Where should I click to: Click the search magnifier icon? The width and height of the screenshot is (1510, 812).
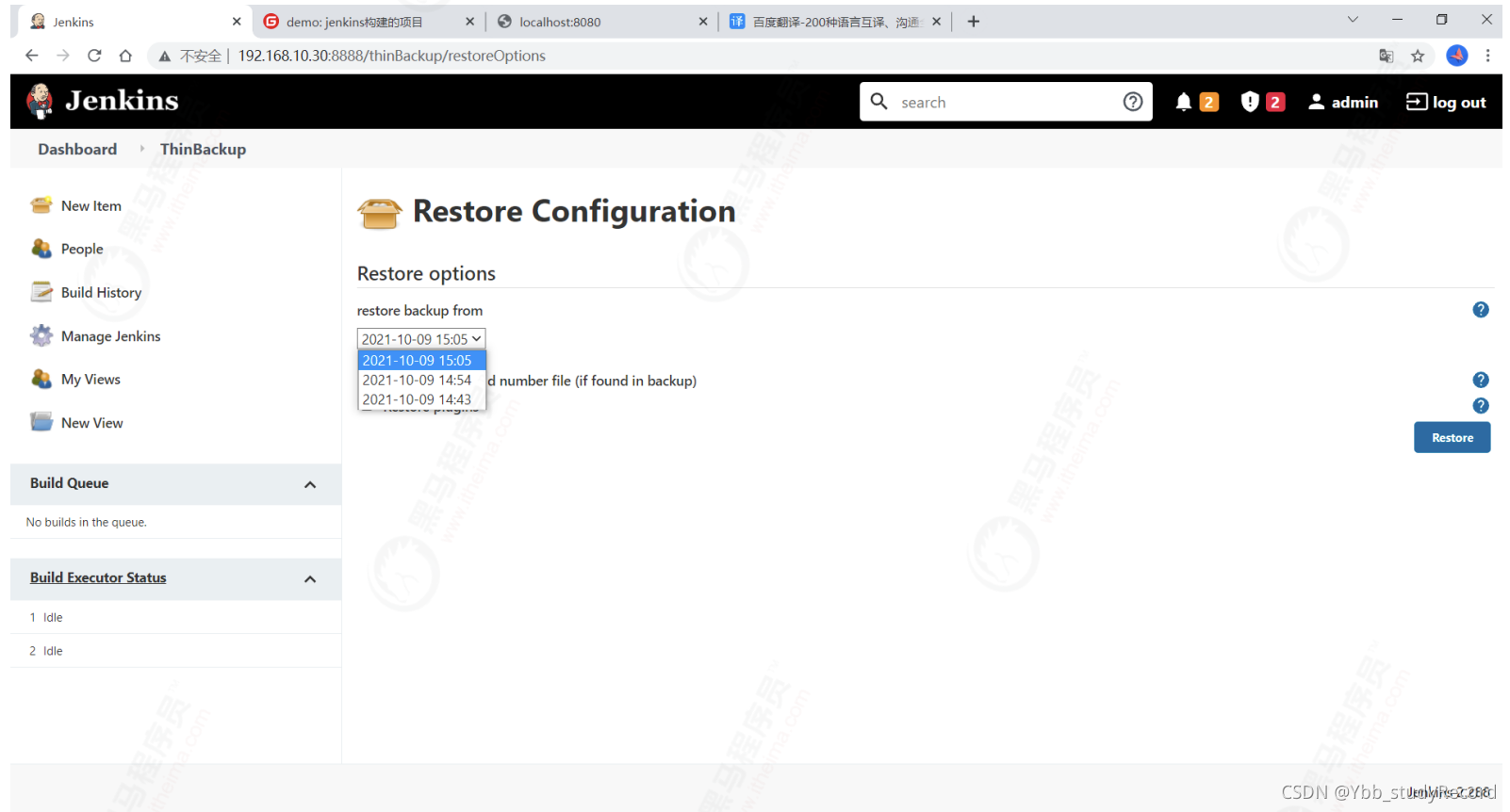coord(878,101)
